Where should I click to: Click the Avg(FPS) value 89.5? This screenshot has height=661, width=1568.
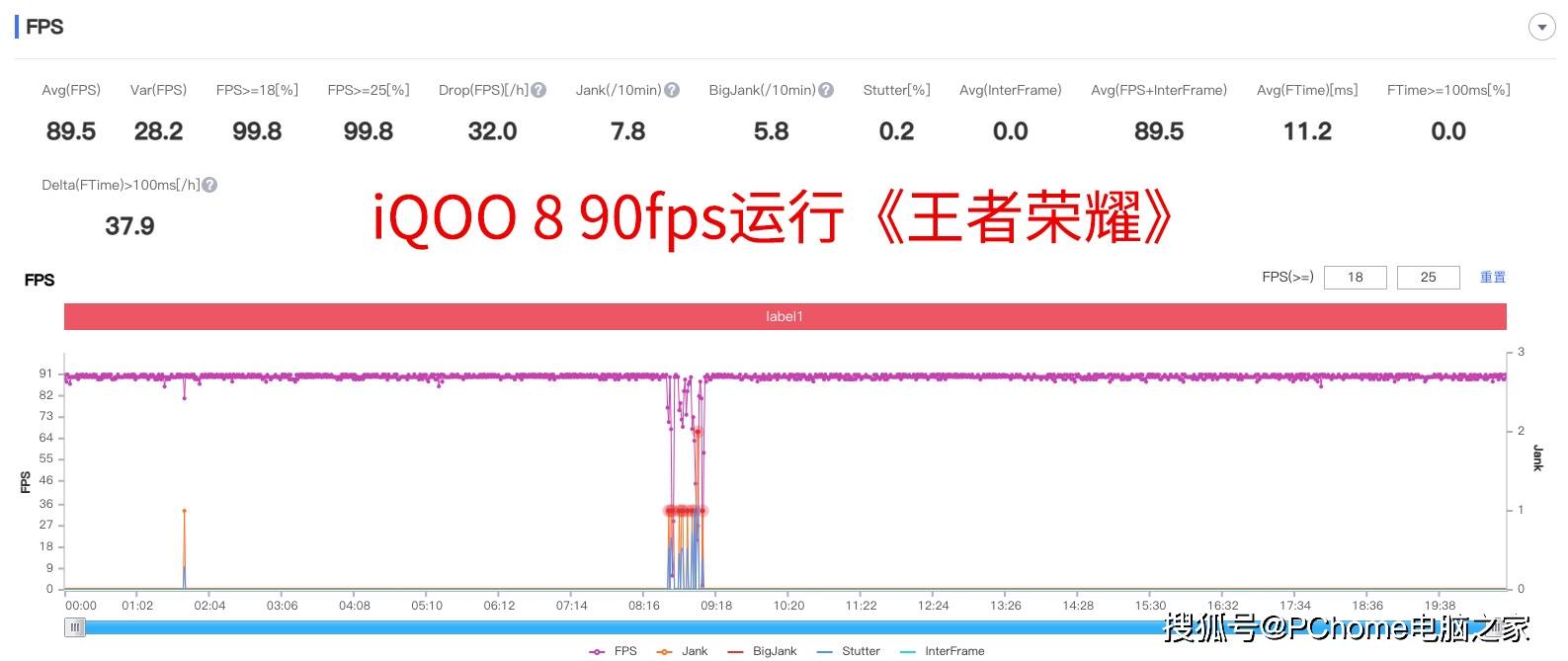coord(71,131)
